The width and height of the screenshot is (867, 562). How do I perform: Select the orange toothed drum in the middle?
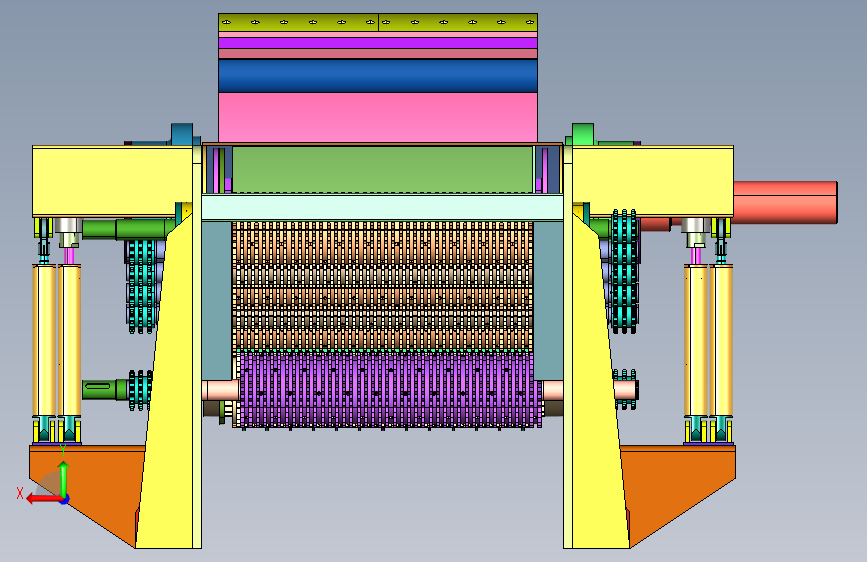tap(383, 286)
